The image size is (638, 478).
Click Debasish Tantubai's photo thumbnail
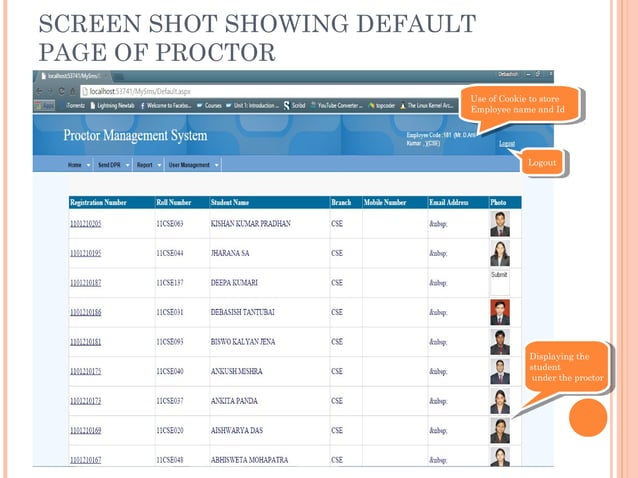(500, 313)
